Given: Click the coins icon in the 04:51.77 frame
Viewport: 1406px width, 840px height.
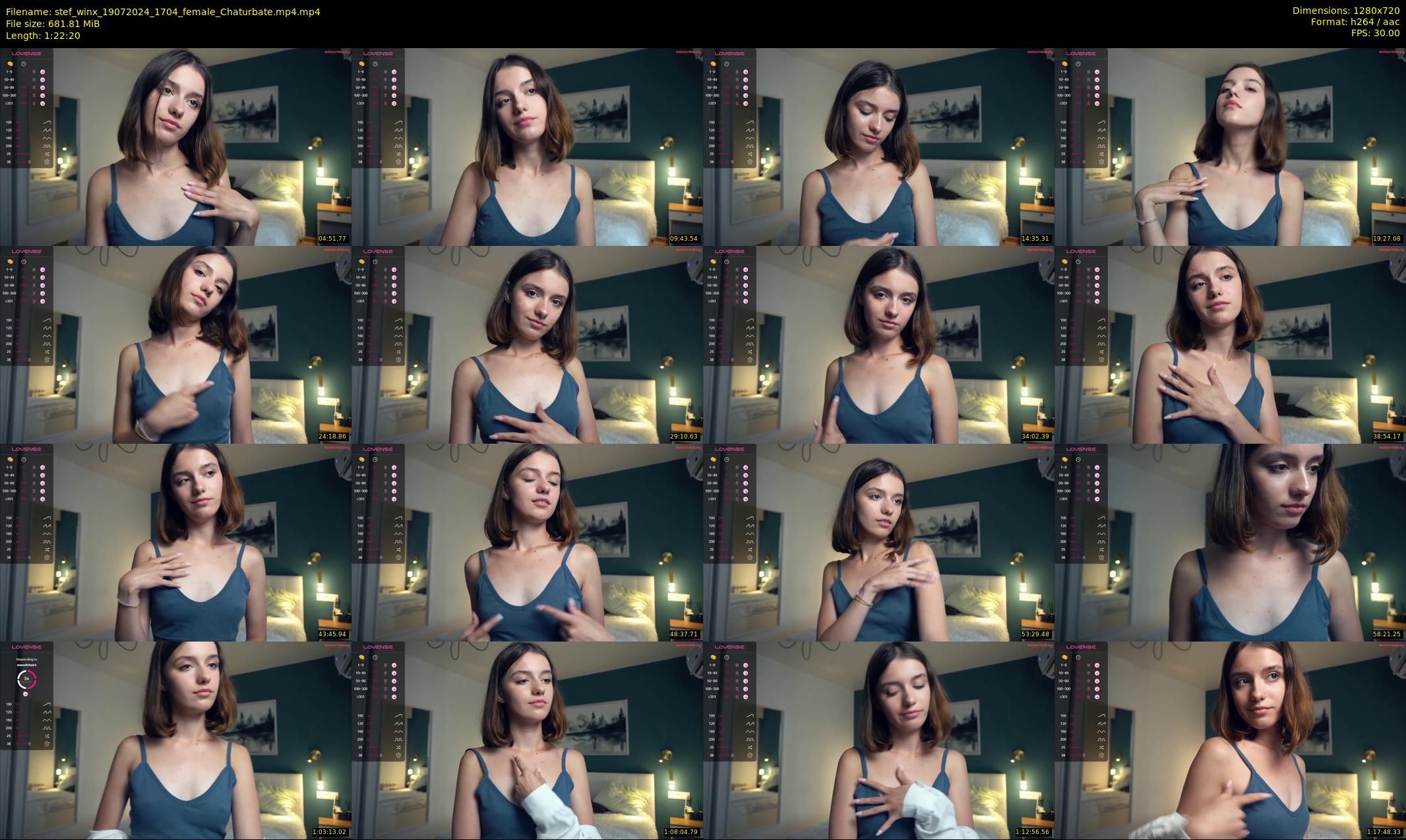Looking at the screenshot, I should [11, 64].
